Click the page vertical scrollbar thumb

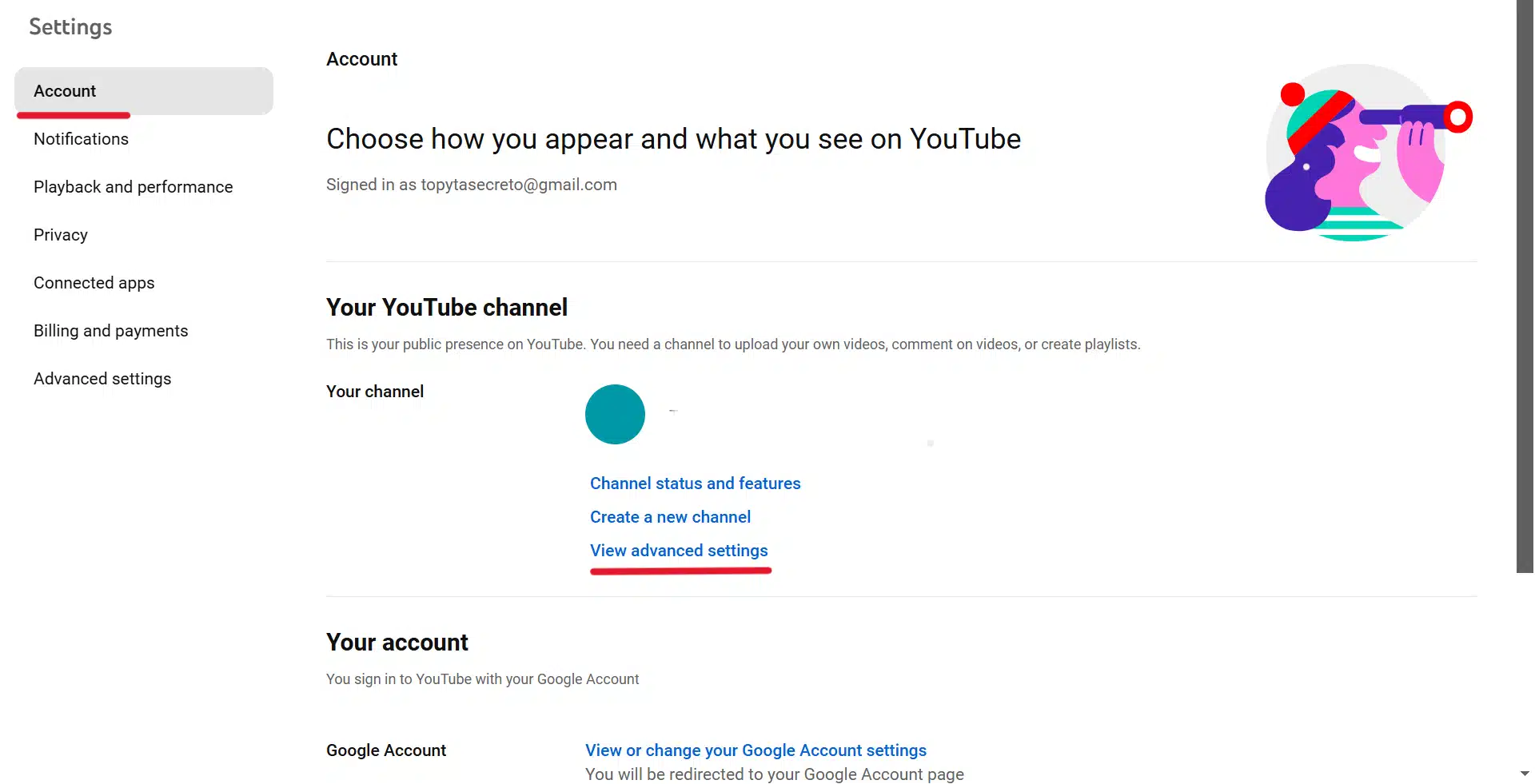click(x=1525, y=286)
